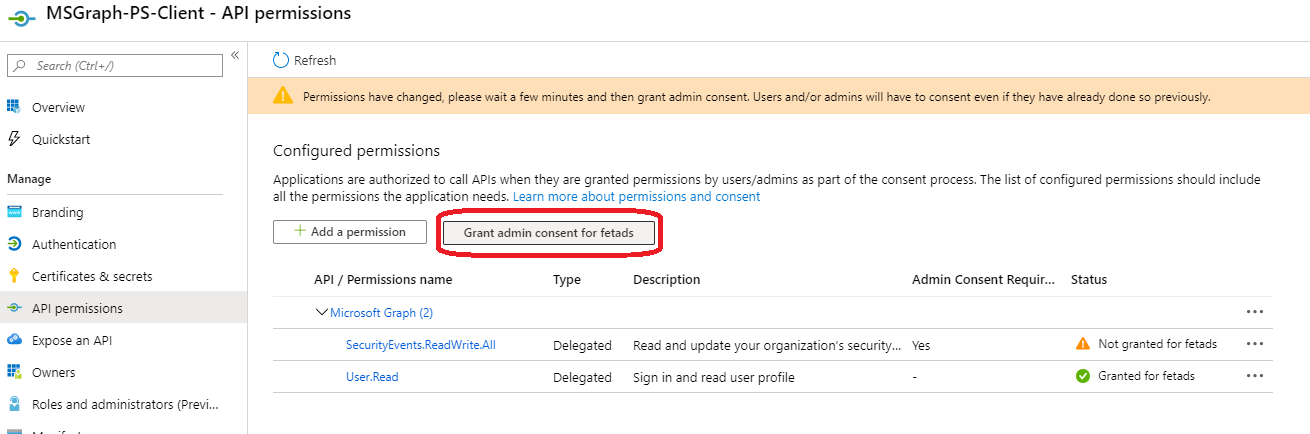Viewport: 1310px width, 434px height.
Task: Click Add a permission button
Action: pos(349,232)
